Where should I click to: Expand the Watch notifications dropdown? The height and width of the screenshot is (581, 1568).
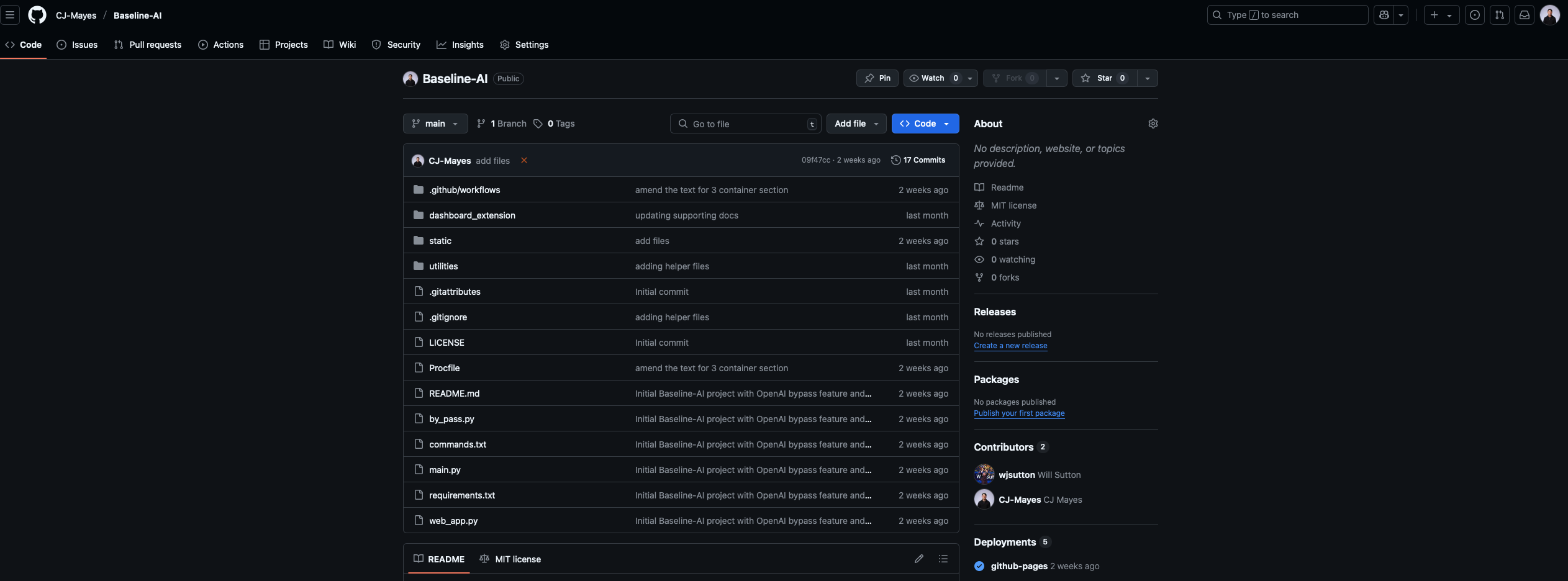[970, 78]
